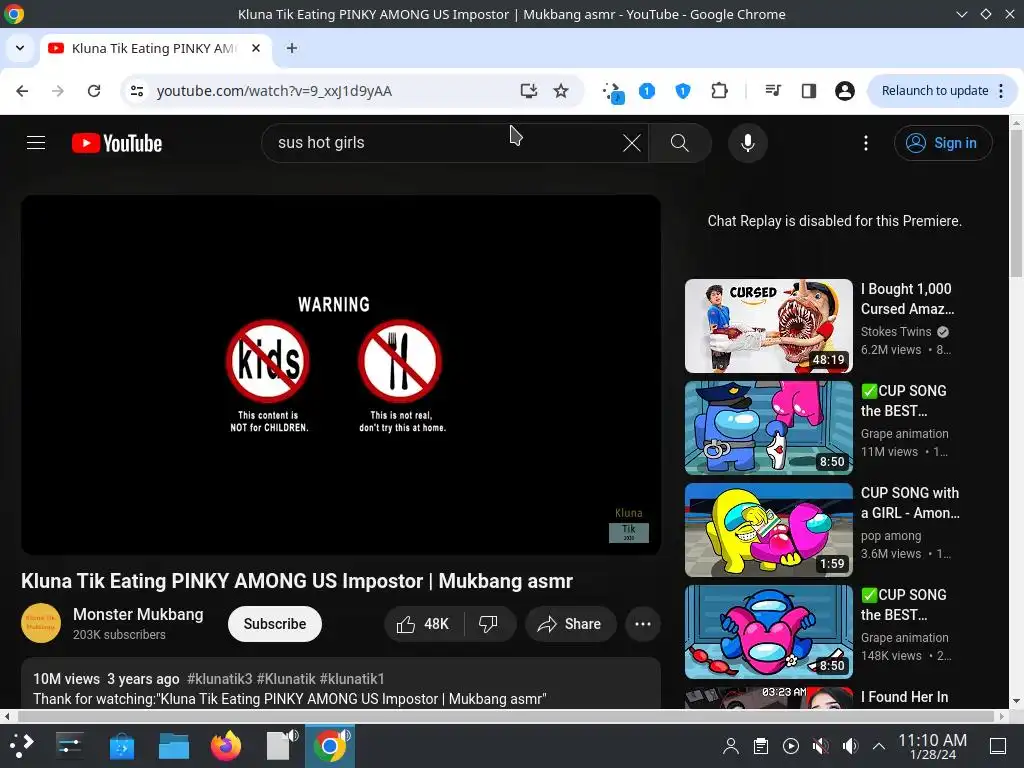Click Relaunch to update

coord(935,91)
